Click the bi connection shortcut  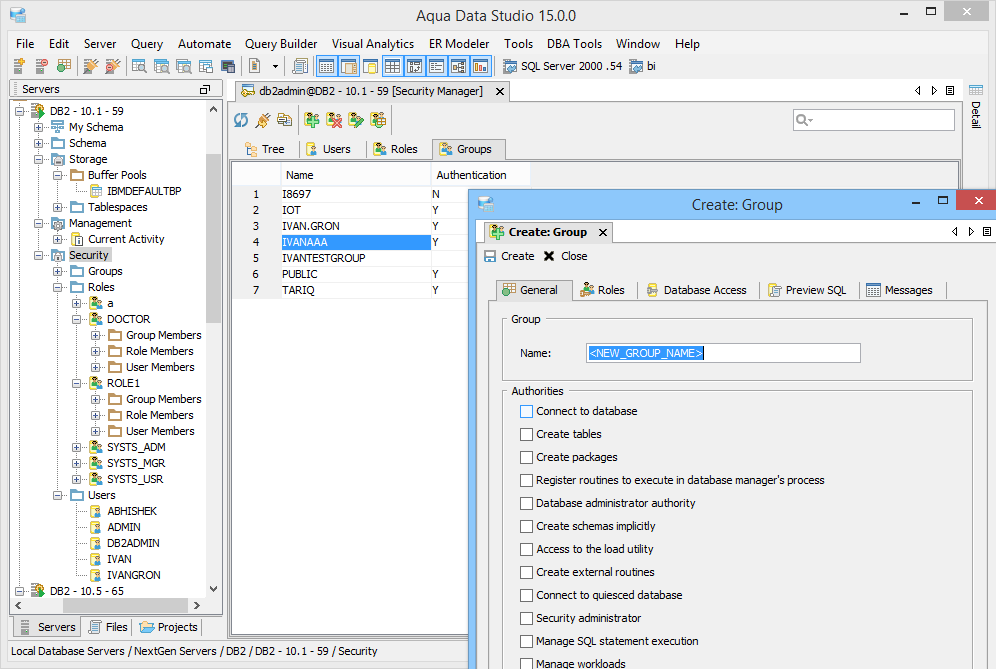[643, 66]
